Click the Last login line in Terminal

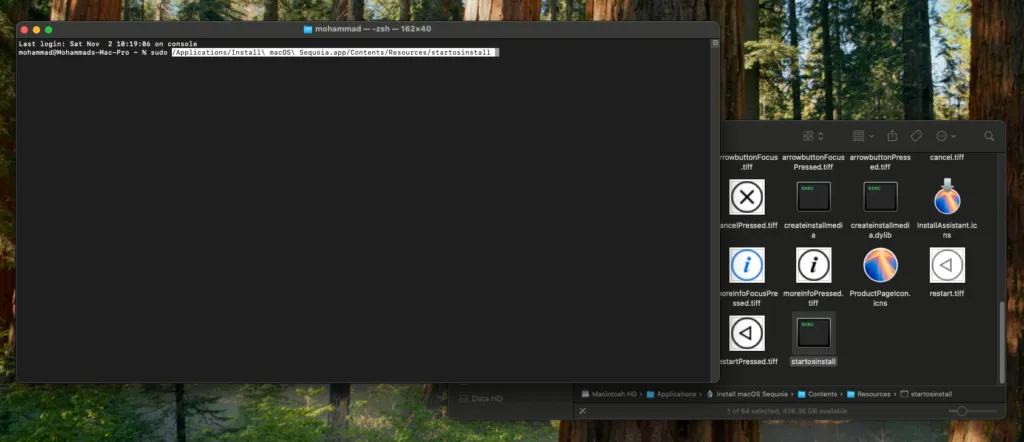point(108,44)
